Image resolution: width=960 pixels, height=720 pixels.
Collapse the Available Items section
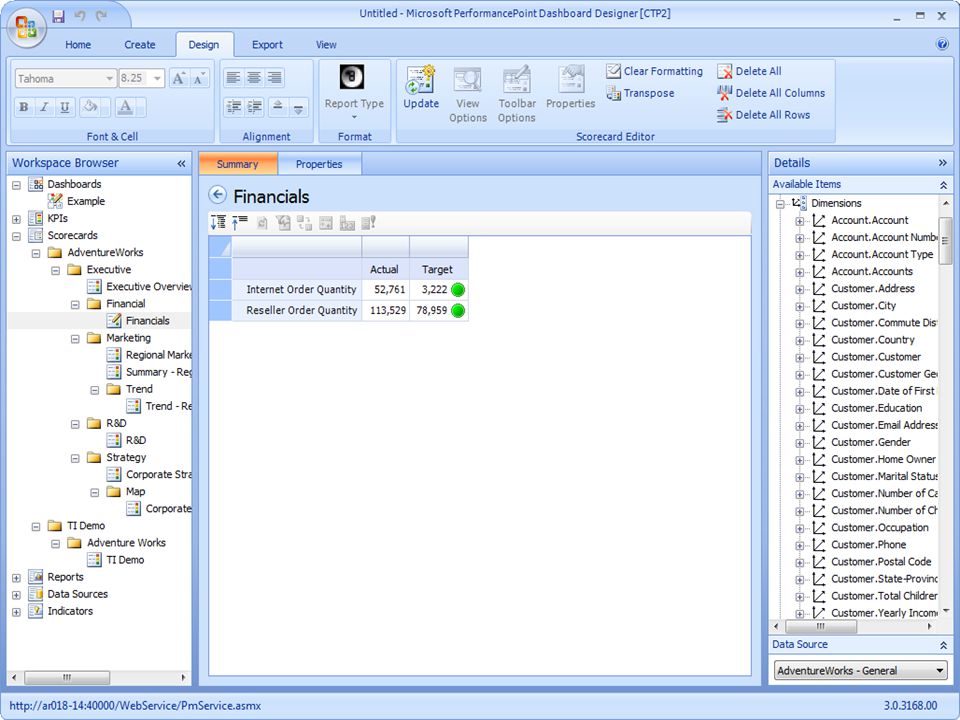[943, 184]
